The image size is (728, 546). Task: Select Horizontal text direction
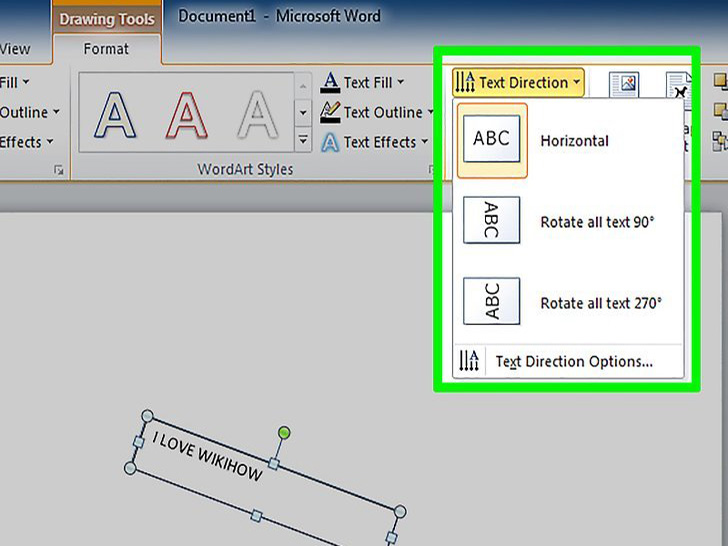569,141
